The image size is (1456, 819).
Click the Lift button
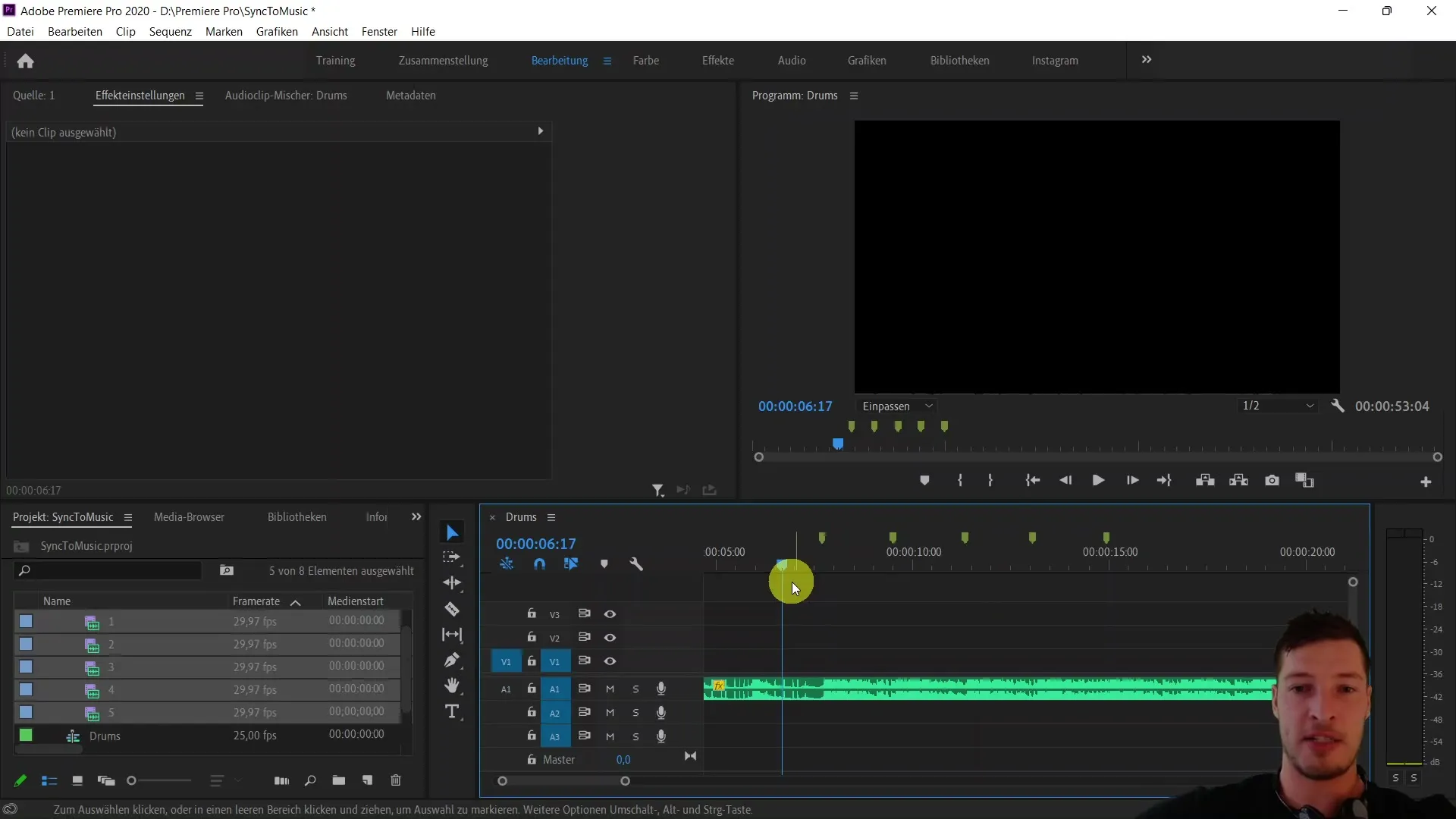tap(1205, 481)
